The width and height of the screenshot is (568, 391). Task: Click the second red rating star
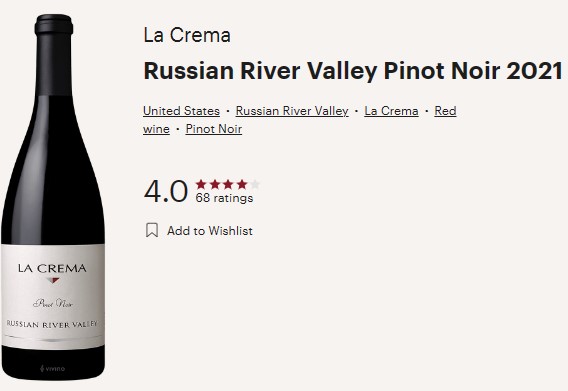[x=215, y=184]
